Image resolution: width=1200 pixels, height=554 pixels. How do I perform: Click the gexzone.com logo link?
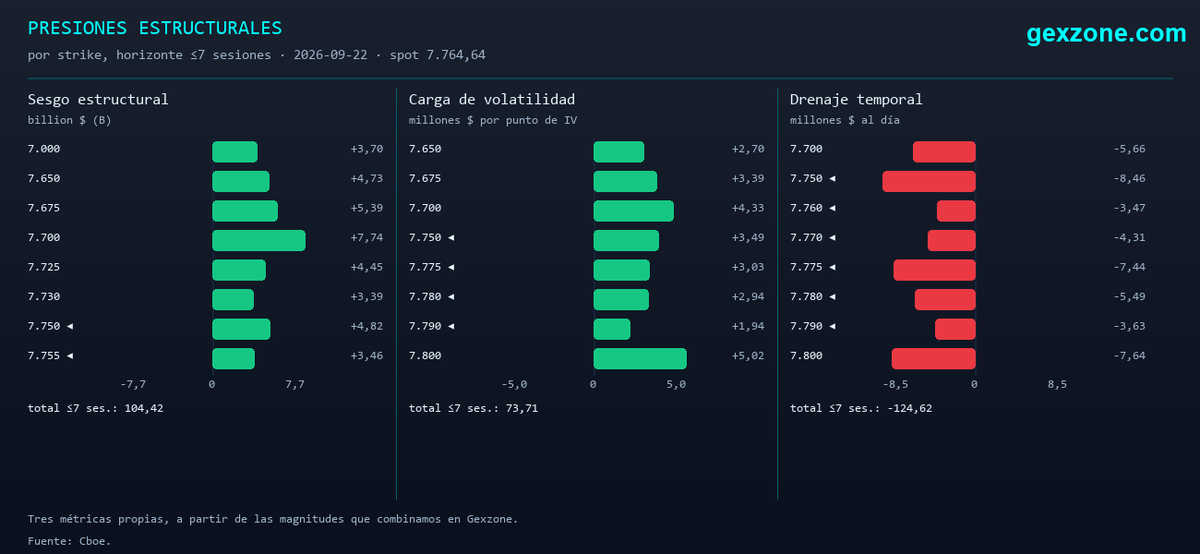pos(1106,34)
